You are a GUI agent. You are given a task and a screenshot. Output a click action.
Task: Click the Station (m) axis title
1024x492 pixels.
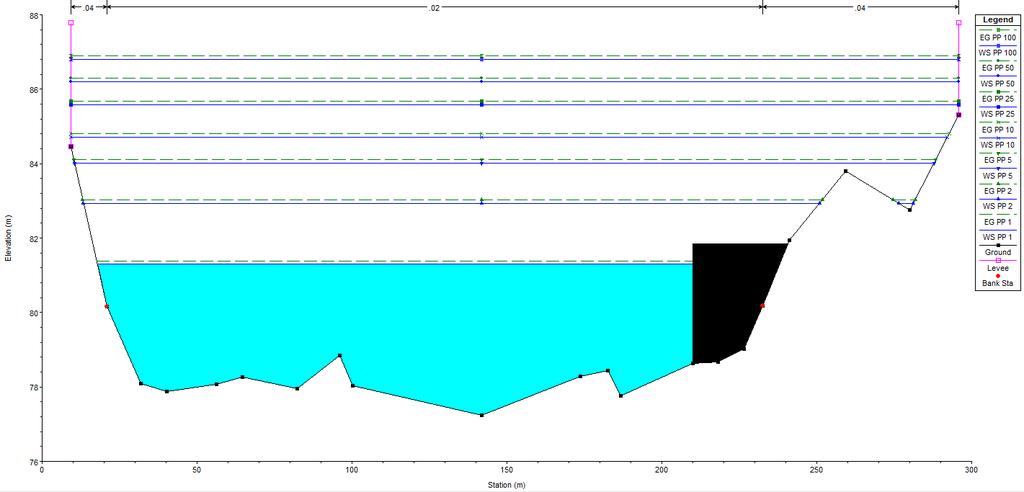(x=506, y=485)
